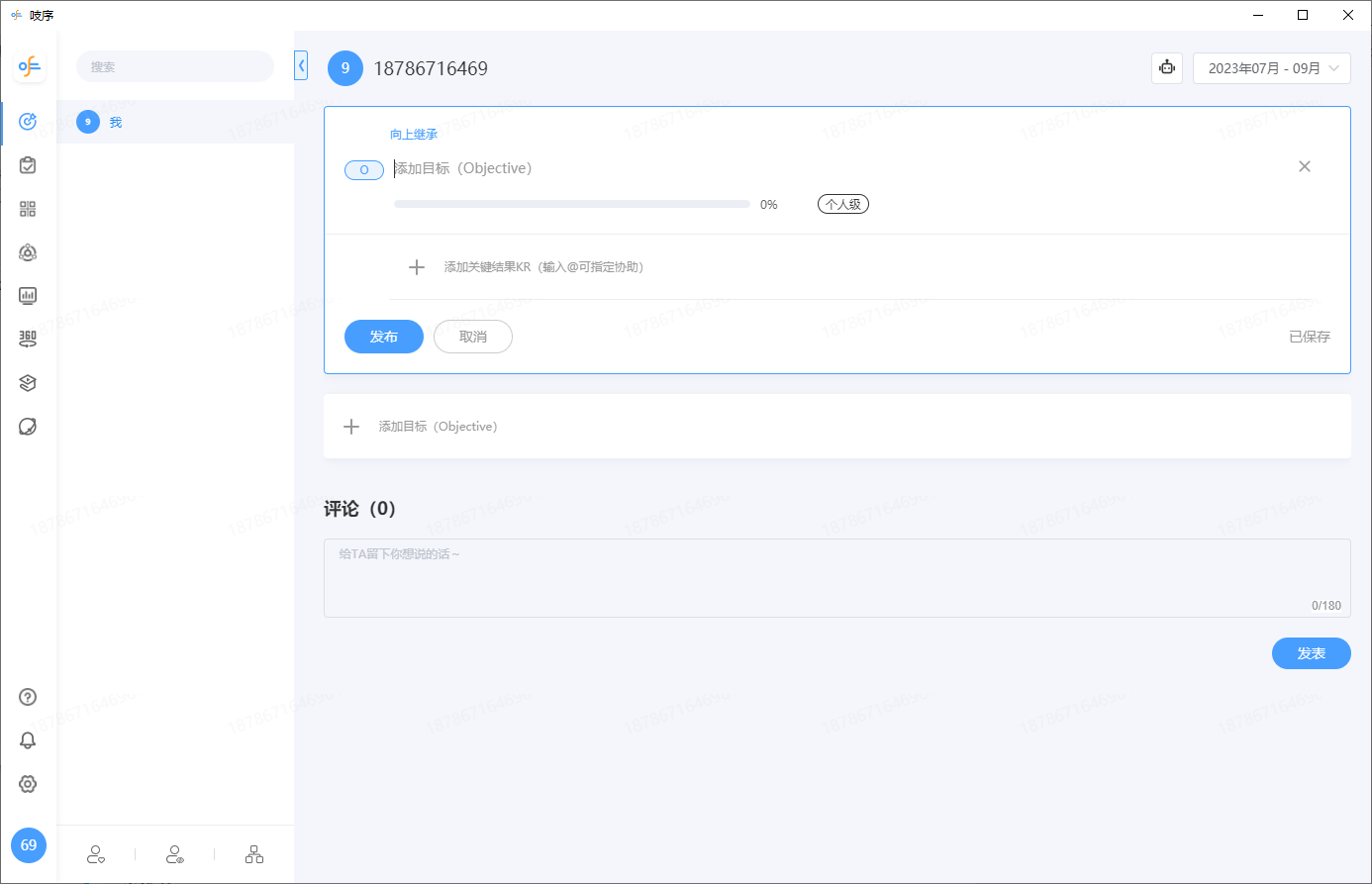Click the 个人级 level tag
Image resolution: width=1372 pixels, height=884 pixels.
tap(843, 204)
